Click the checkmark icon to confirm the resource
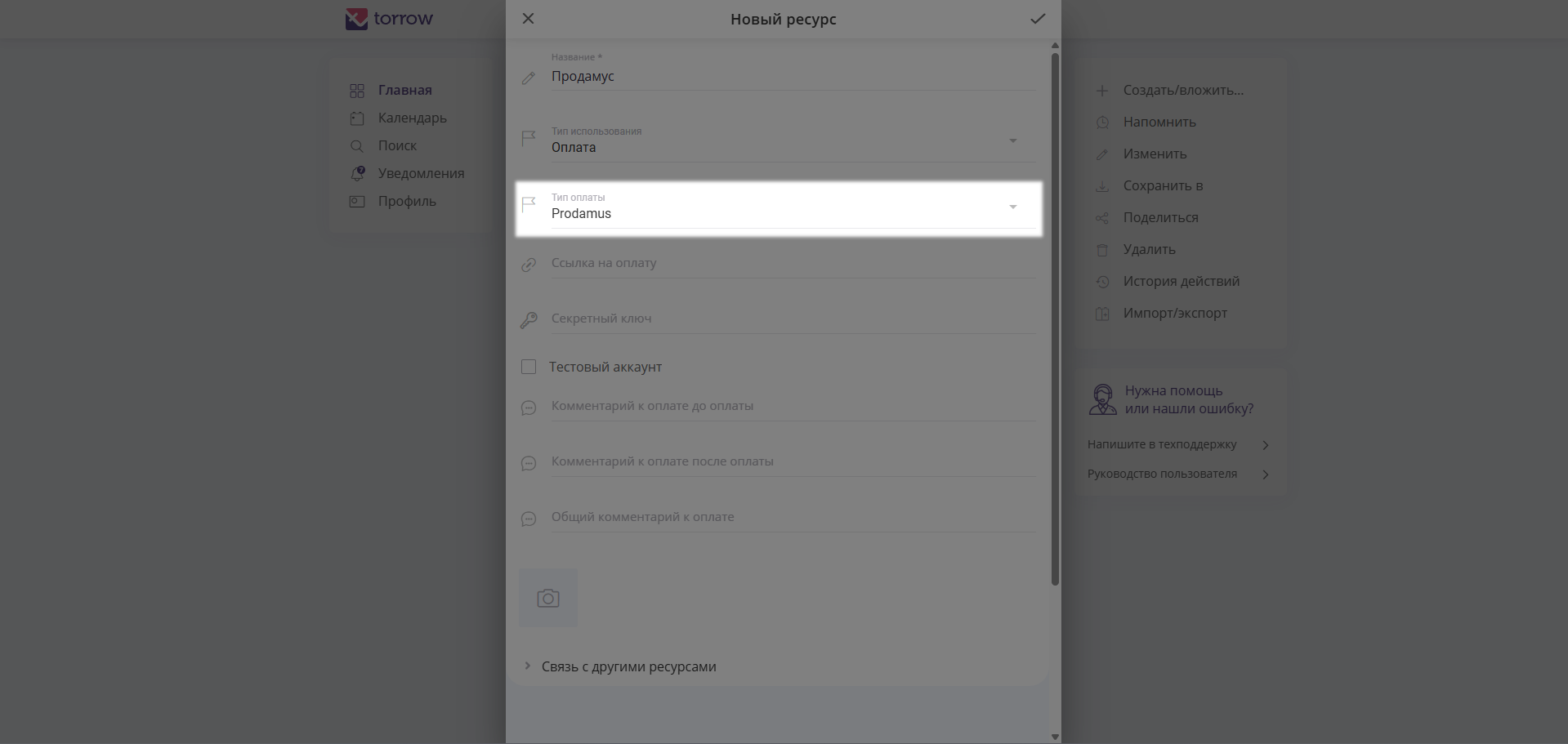1568x744 pixels. click(x=1037, y=19)
